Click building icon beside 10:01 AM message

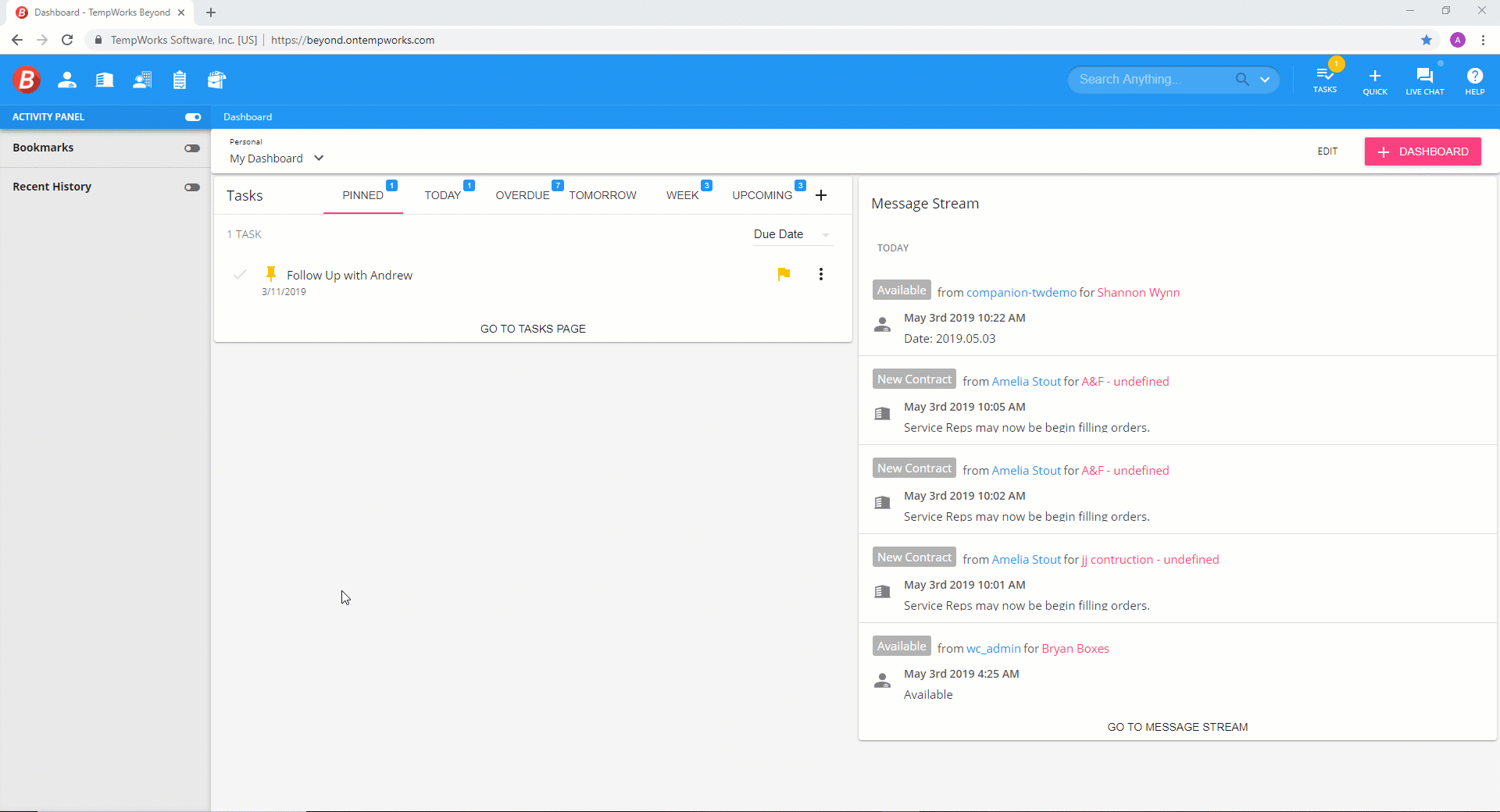[x=882, y=592]
